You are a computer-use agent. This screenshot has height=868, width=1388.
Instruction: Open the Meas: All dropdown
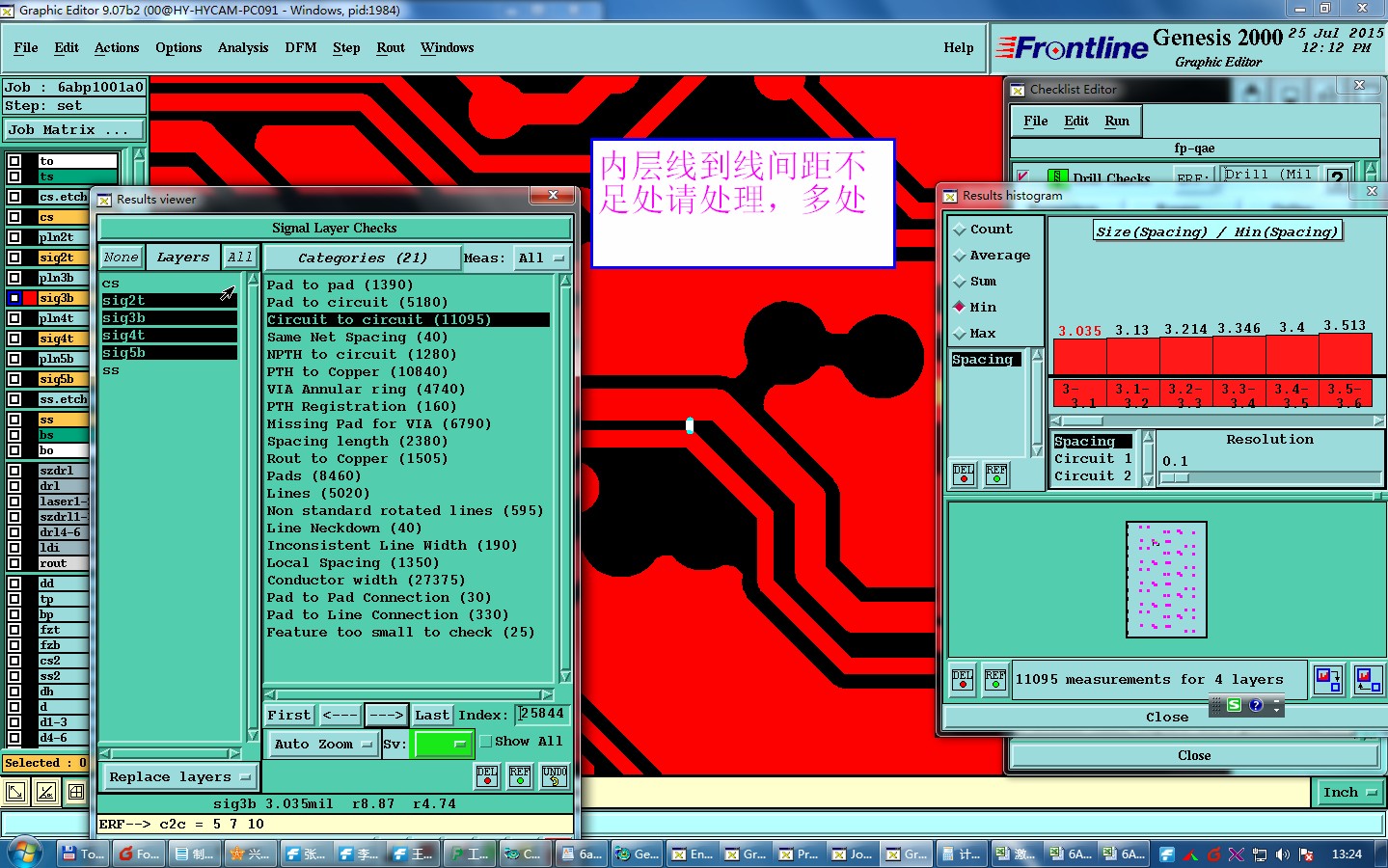coord(541,258)
